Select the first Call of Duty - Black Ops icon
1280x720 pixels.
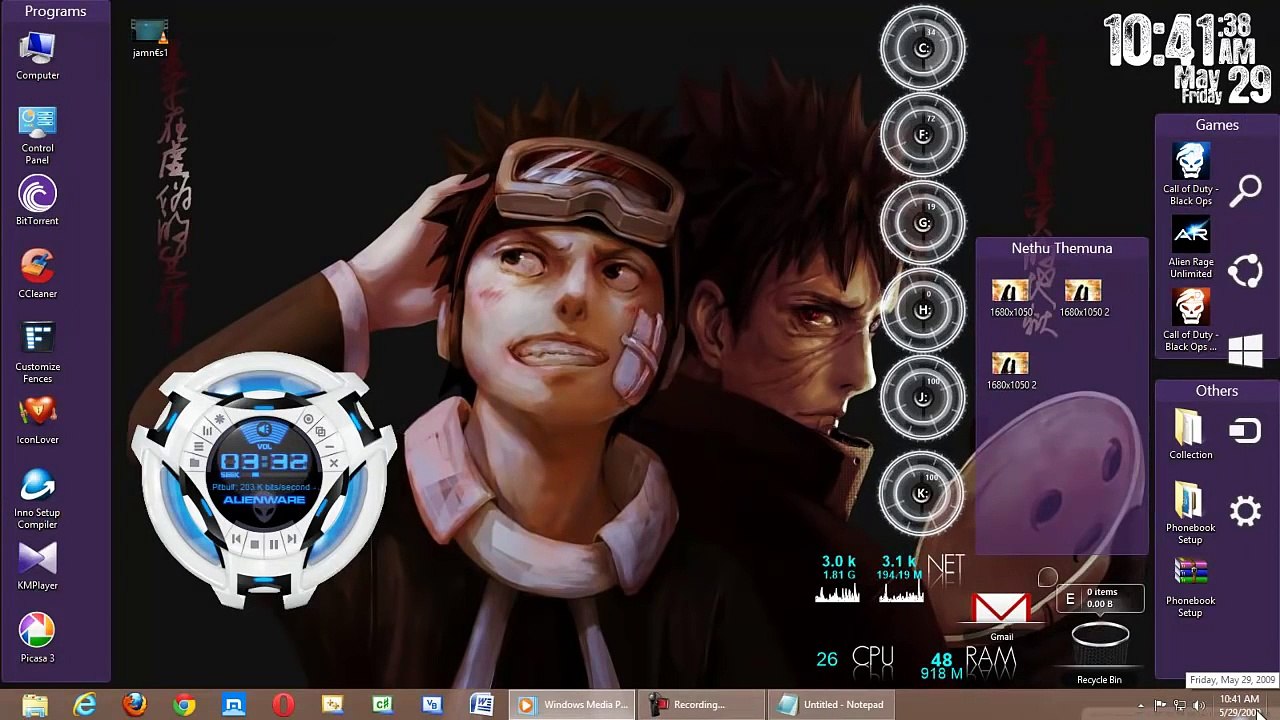[x=1190, y=175]
